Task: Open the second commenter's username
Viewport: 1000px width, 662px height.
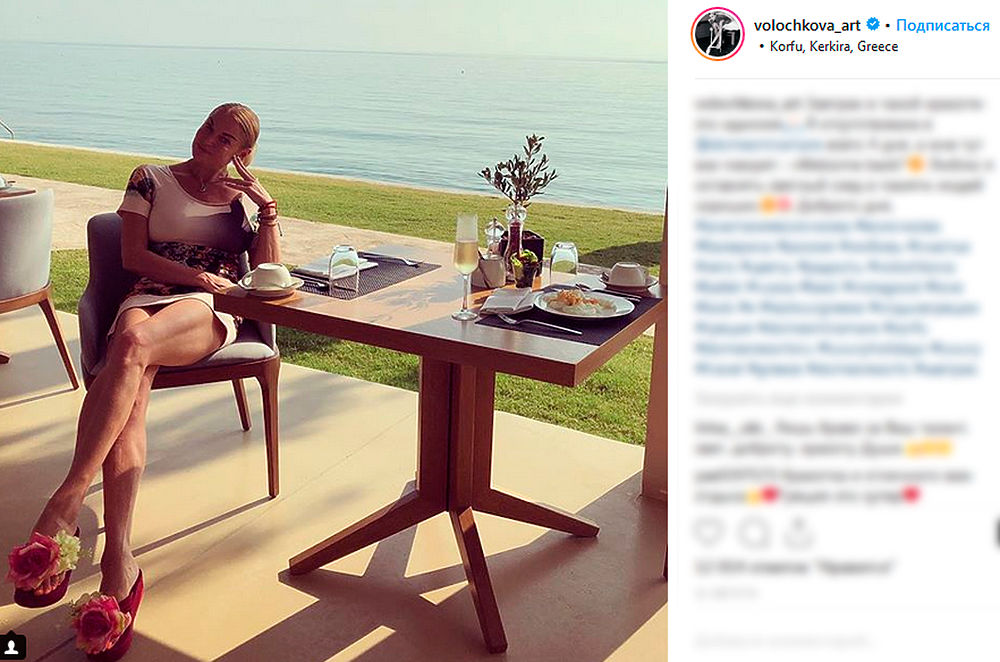Action: pyautogui.click(x=733, y=476)
